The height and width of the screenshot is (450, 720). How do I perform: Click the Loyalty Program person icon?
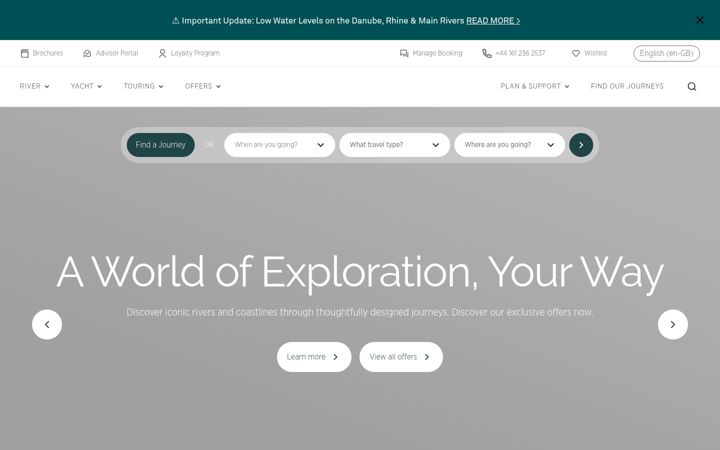click(x=162, y=54)
